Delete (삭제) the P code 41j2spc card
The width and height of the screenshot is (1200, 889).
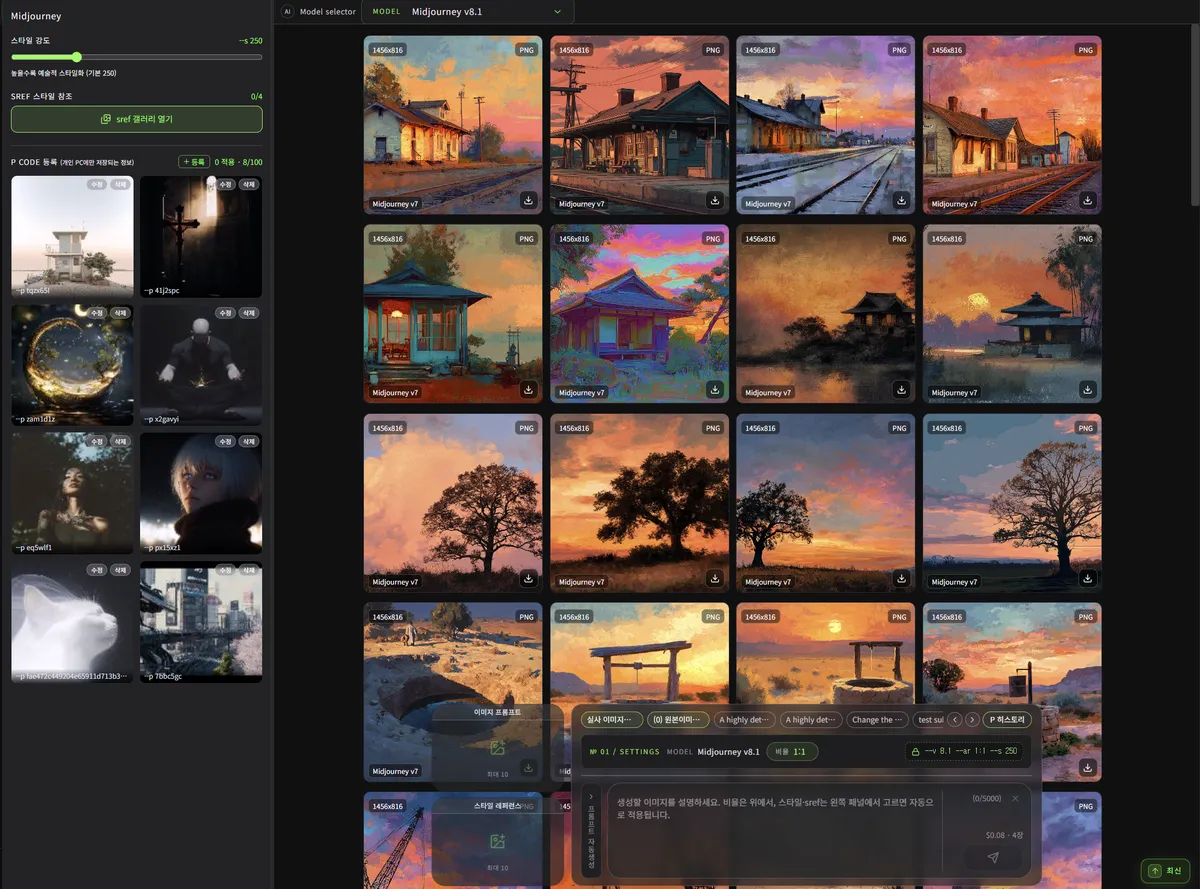point(249,185)
